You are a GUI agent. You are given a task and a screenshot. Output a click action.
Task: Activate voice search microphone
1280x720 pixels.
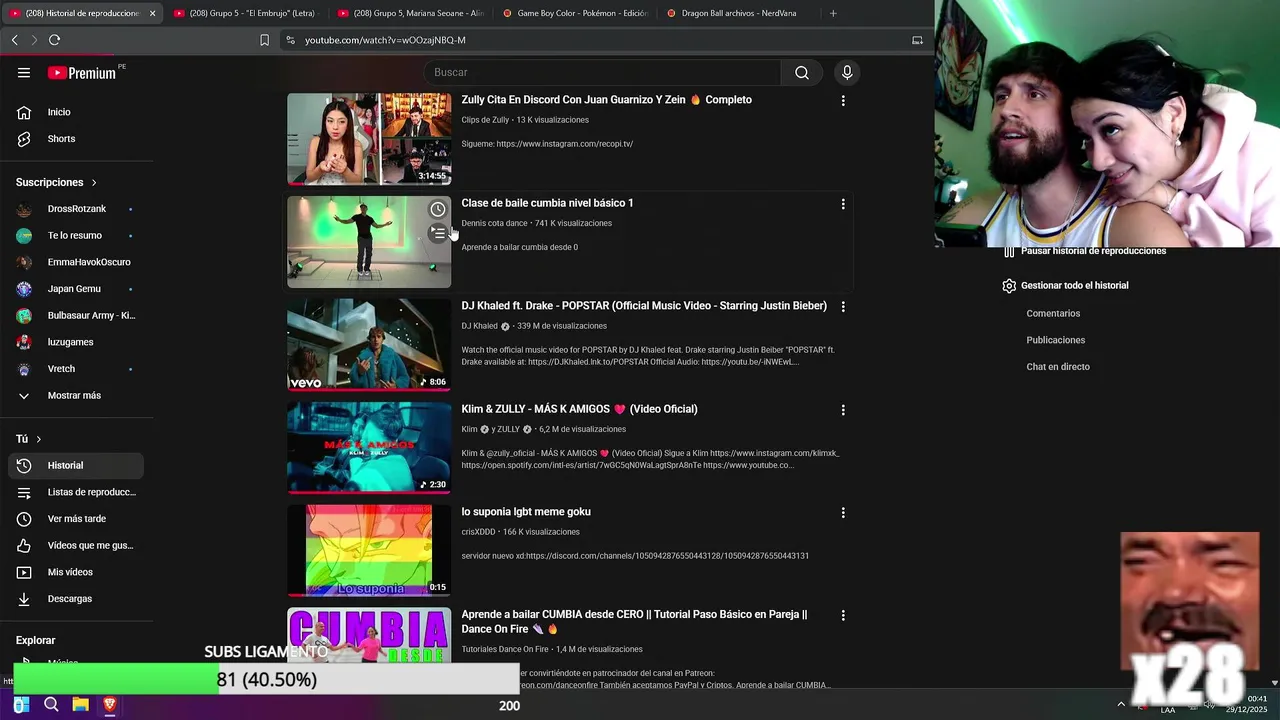coord(847,72)
